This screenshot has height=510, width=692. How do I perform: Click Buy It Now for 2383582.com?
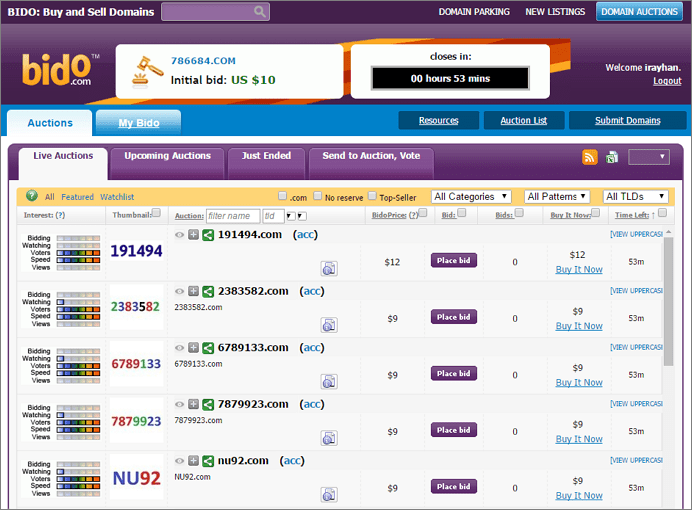point(579,326)
